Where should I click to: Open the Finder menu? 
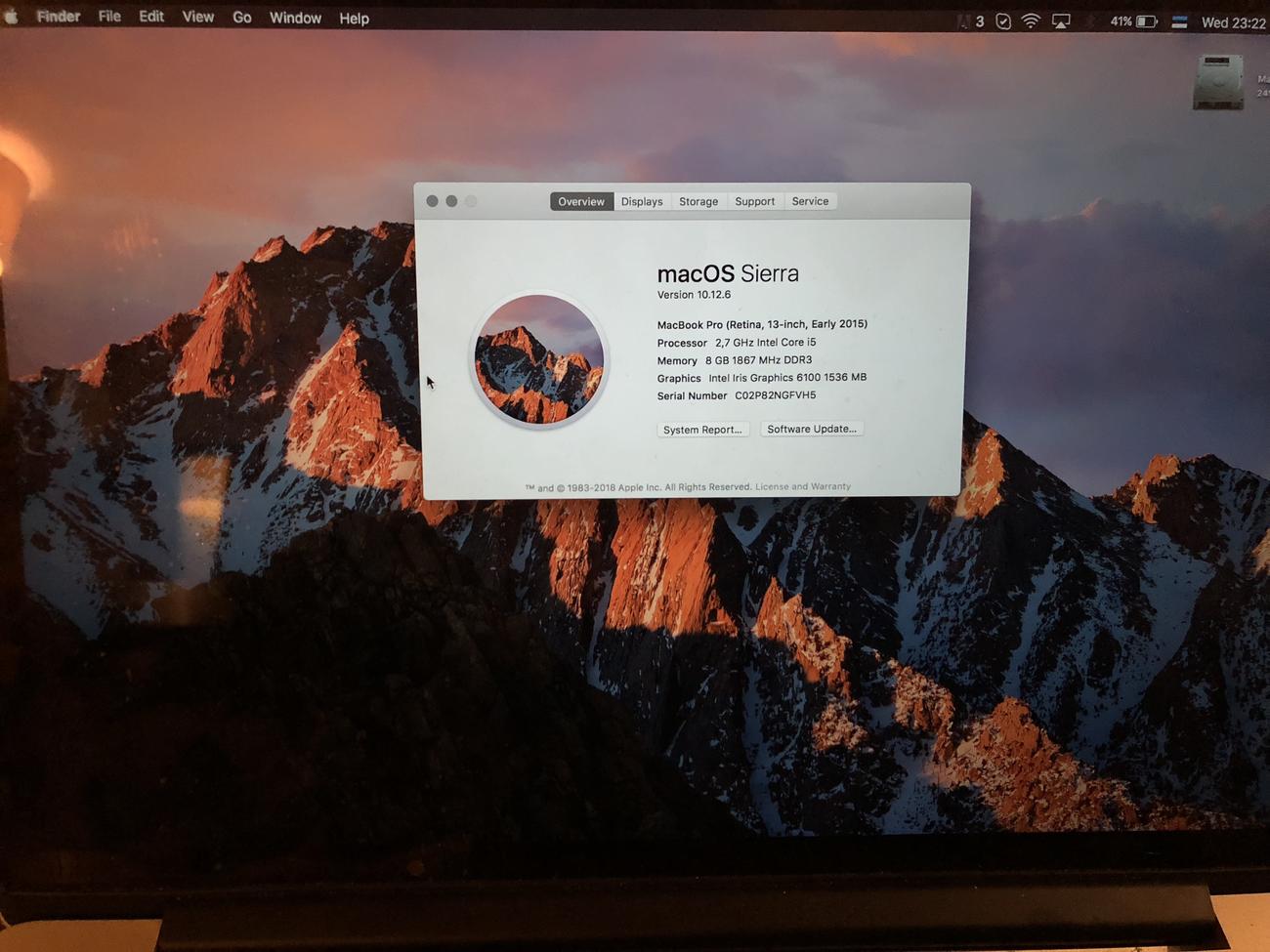pyautogui.click(x=59, y=17)
